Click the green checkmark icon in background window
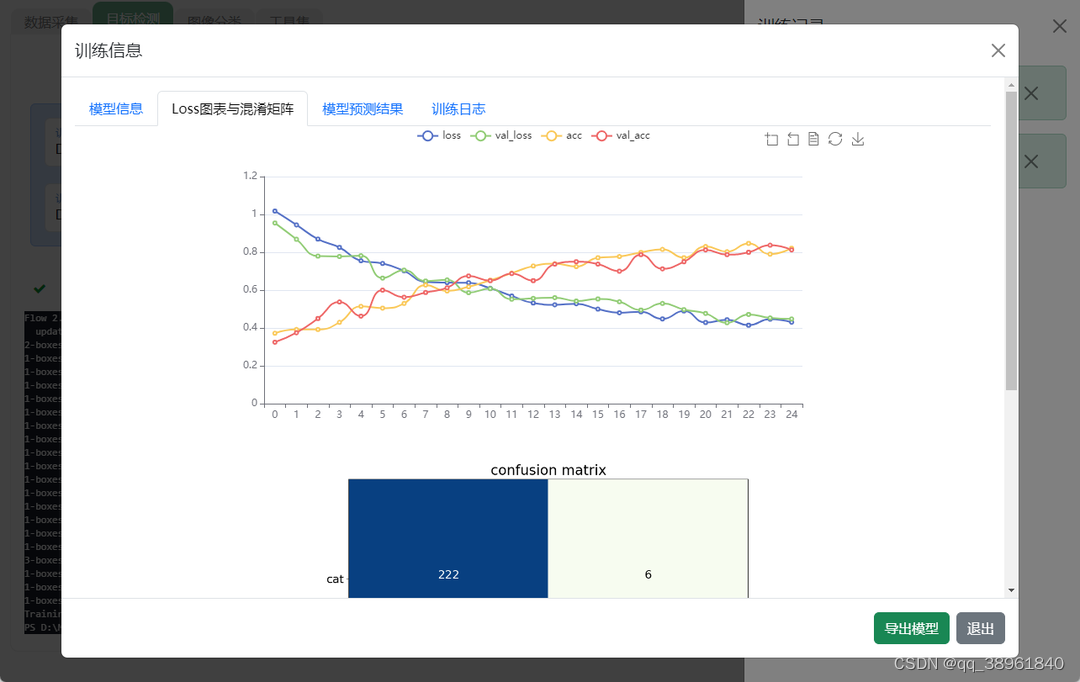 point(40,289)
